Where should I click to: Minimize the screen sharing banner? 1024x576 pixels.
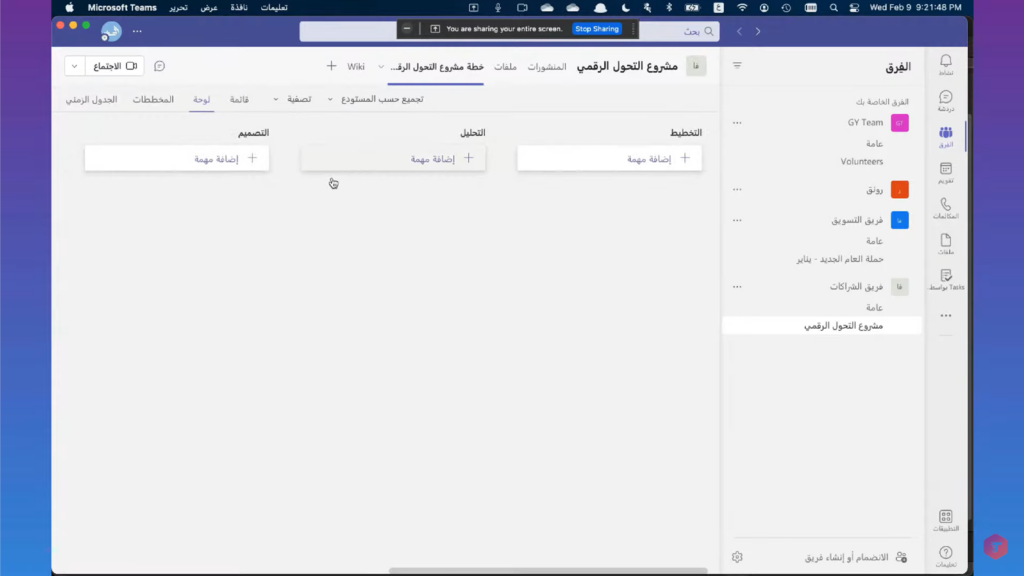407,29
